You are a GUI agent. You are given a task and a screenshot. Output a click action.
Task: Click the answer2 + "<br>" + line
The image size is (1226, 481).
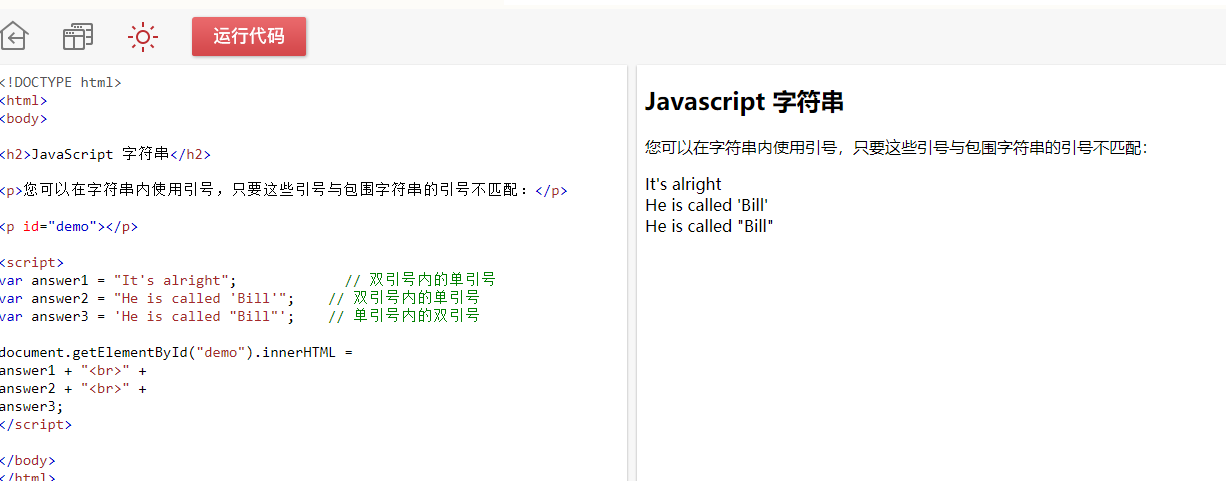click(x=73, y=388)
